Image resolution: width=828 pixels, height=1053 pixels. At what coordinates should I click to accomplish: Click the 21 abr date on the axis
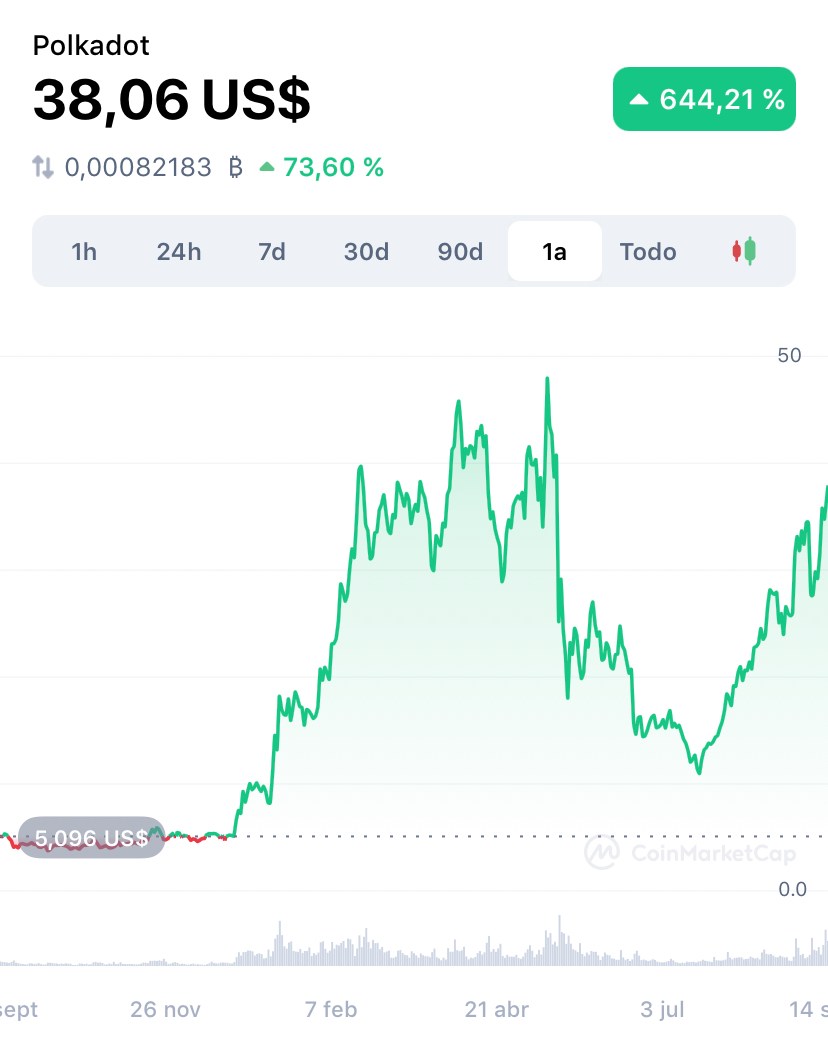point(497,1009)
